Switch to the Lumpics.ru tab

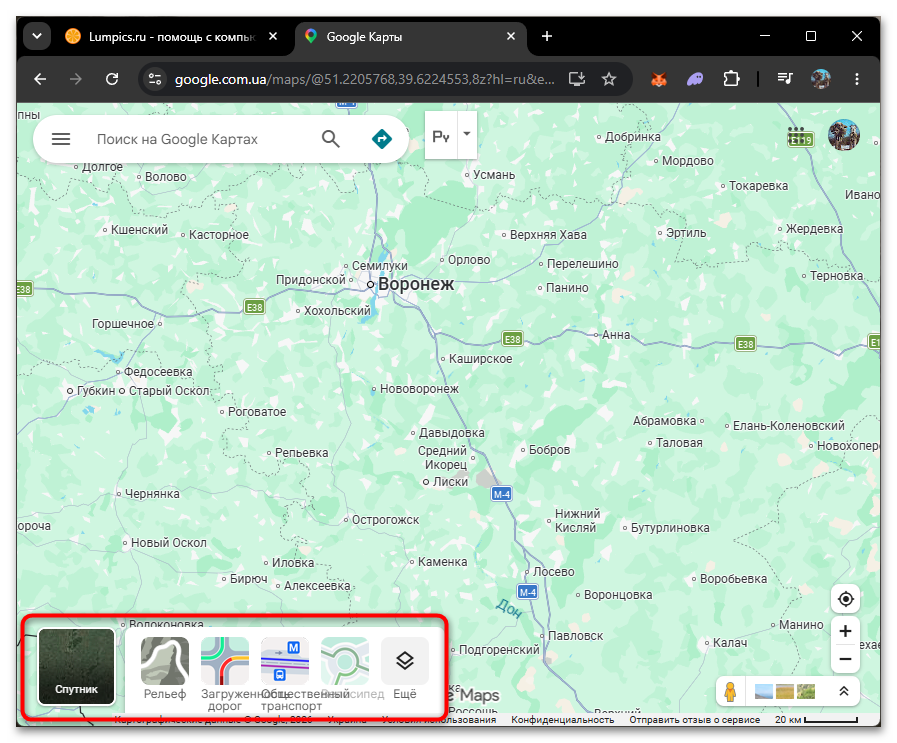172,37
